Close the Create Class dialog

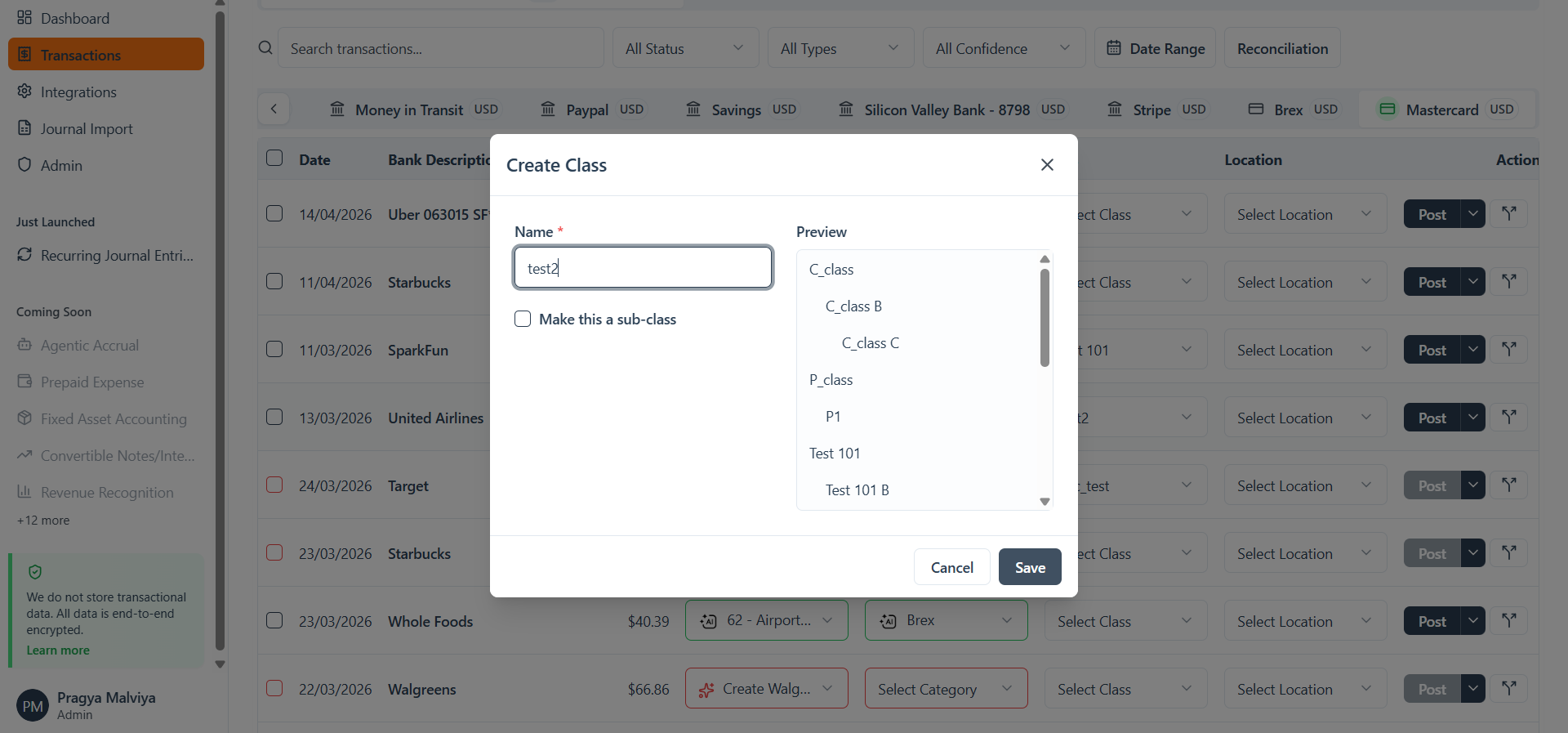(x=1047, y=165)
